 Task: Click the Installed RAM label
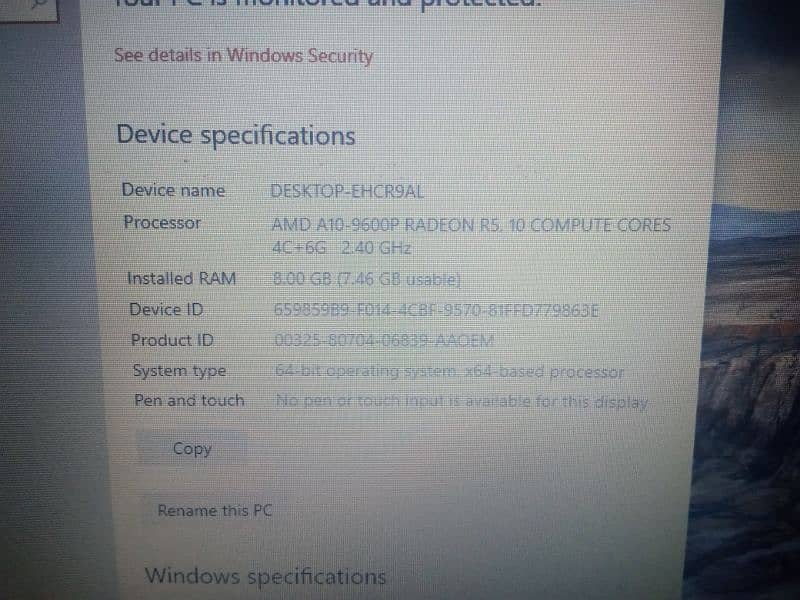coord(181,278)
